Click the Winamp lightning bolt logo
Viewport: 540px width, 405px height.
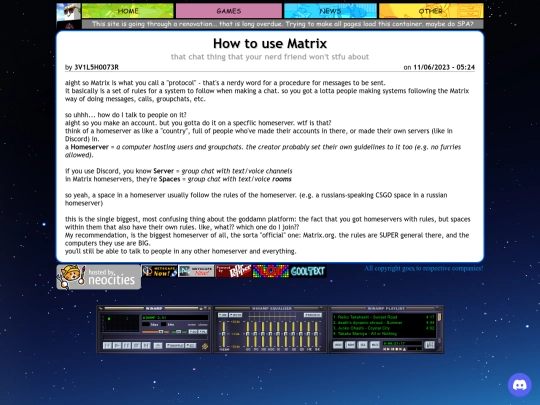point(205,346)
